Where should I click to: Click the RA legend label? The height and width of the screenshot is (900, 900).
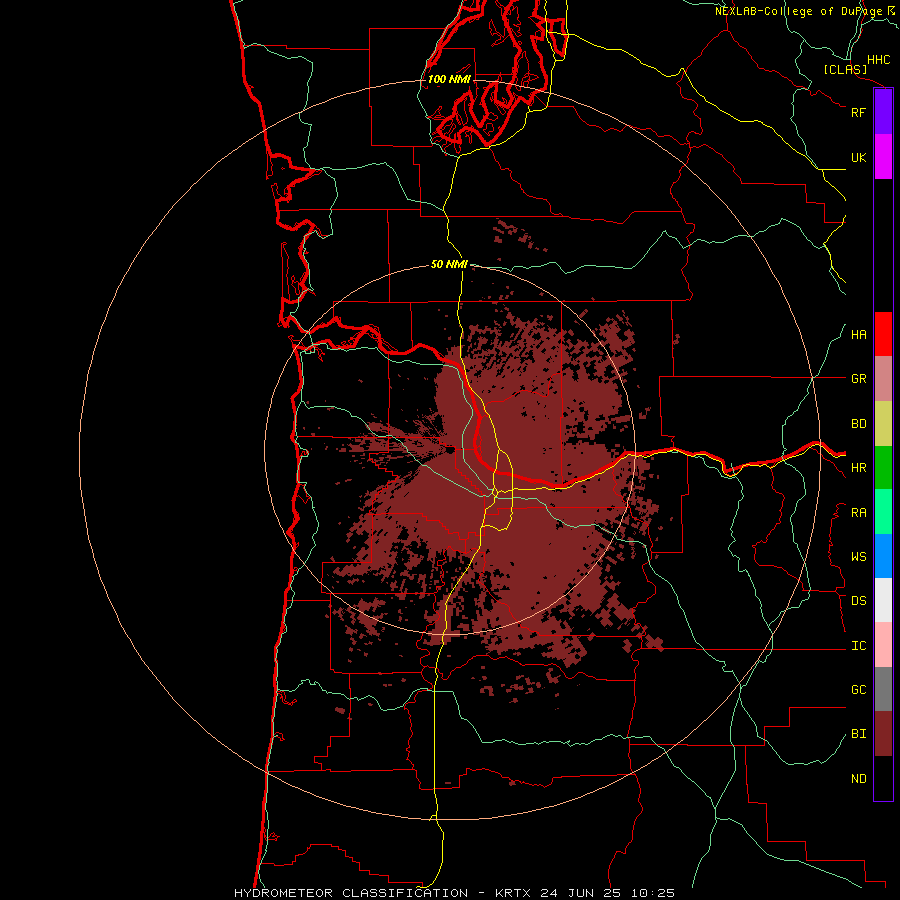(858, 513)
